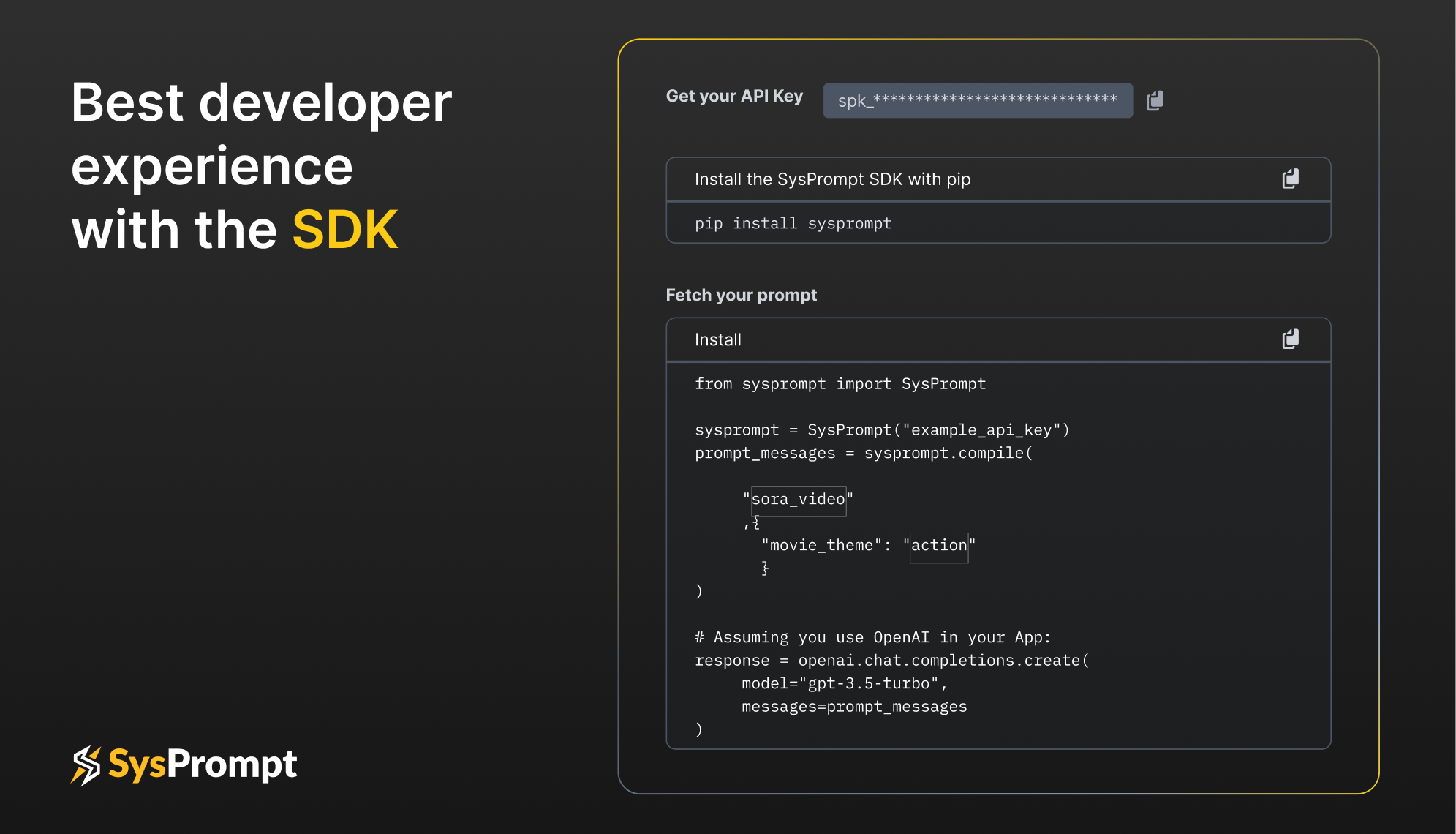This screenshot has width=1456, height=834.
Task: Click the sora_video highlighted prompt name
Action: [x=798, y=500]
